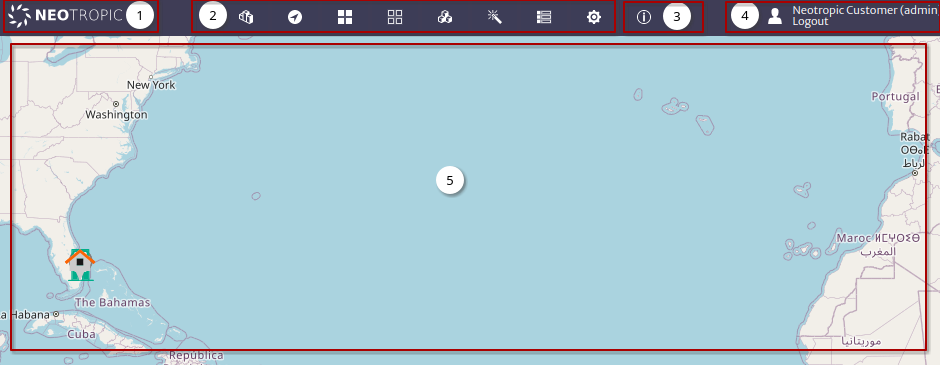The image size is (940, 365).
Task: Select the house marker on the map
Action: coord(80,264)
